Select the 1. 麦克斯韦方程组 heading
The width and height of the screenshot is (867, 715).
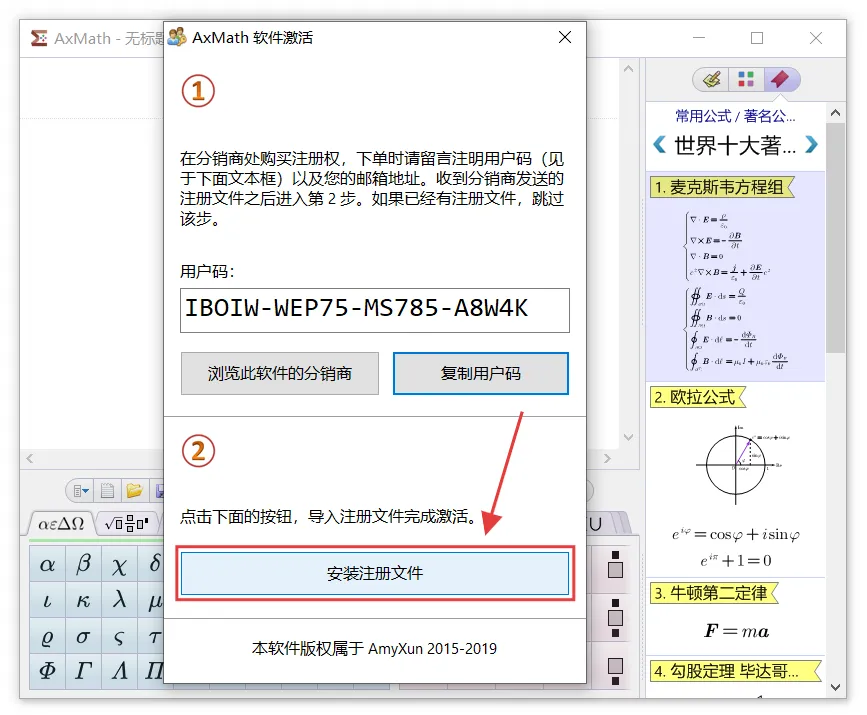click(x=722, y=187)
